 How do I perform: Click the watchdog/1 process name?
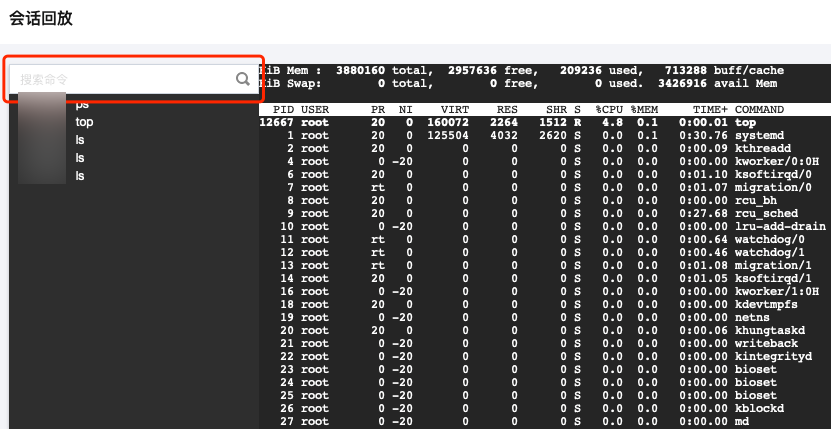770,252
